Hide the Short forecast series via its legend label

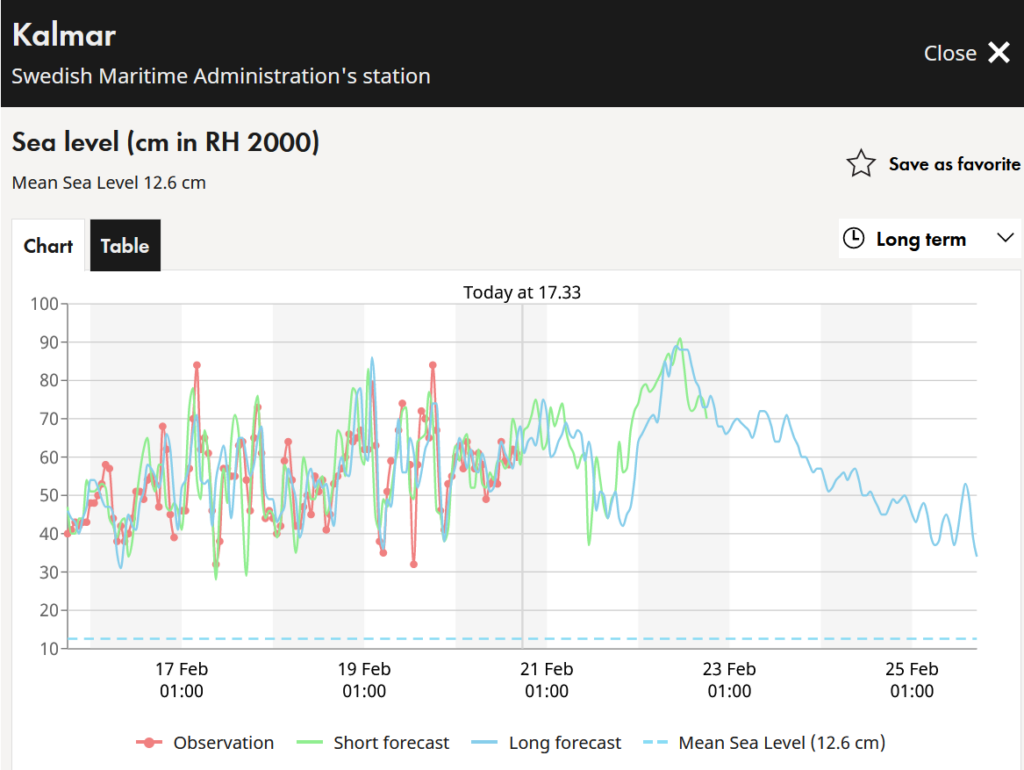(391, 743)
